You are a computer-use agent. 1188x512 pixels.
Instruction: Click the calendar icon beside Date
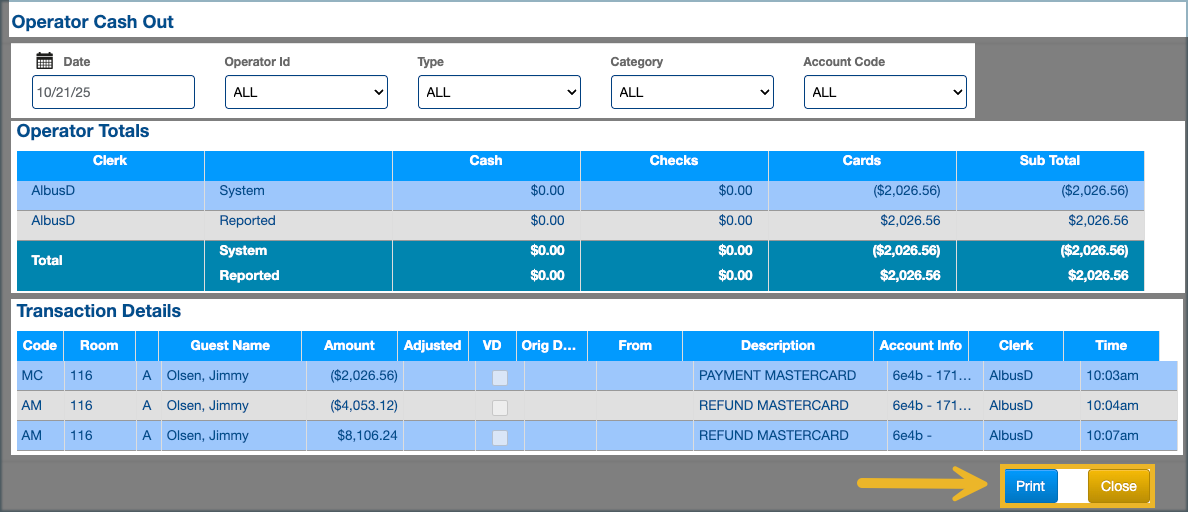point(44,61)
